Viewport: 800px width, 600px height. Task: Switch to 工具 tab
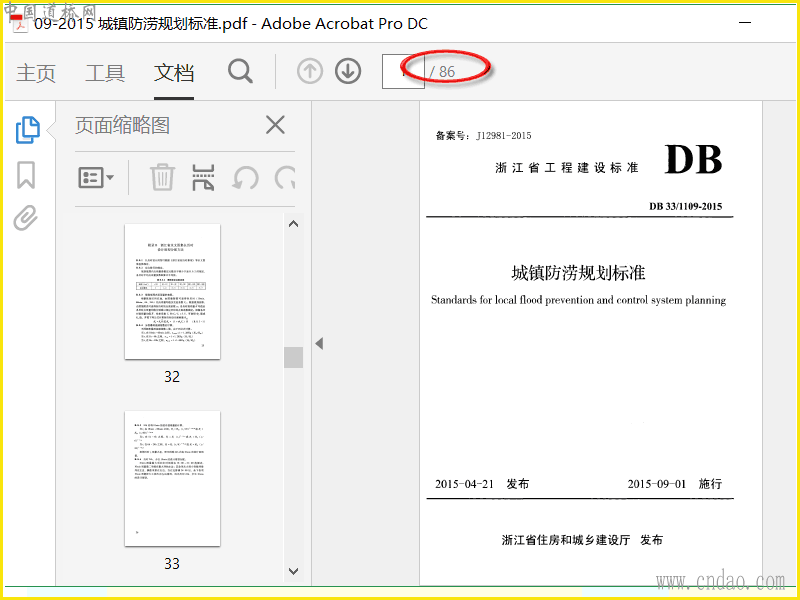point(105,73)
